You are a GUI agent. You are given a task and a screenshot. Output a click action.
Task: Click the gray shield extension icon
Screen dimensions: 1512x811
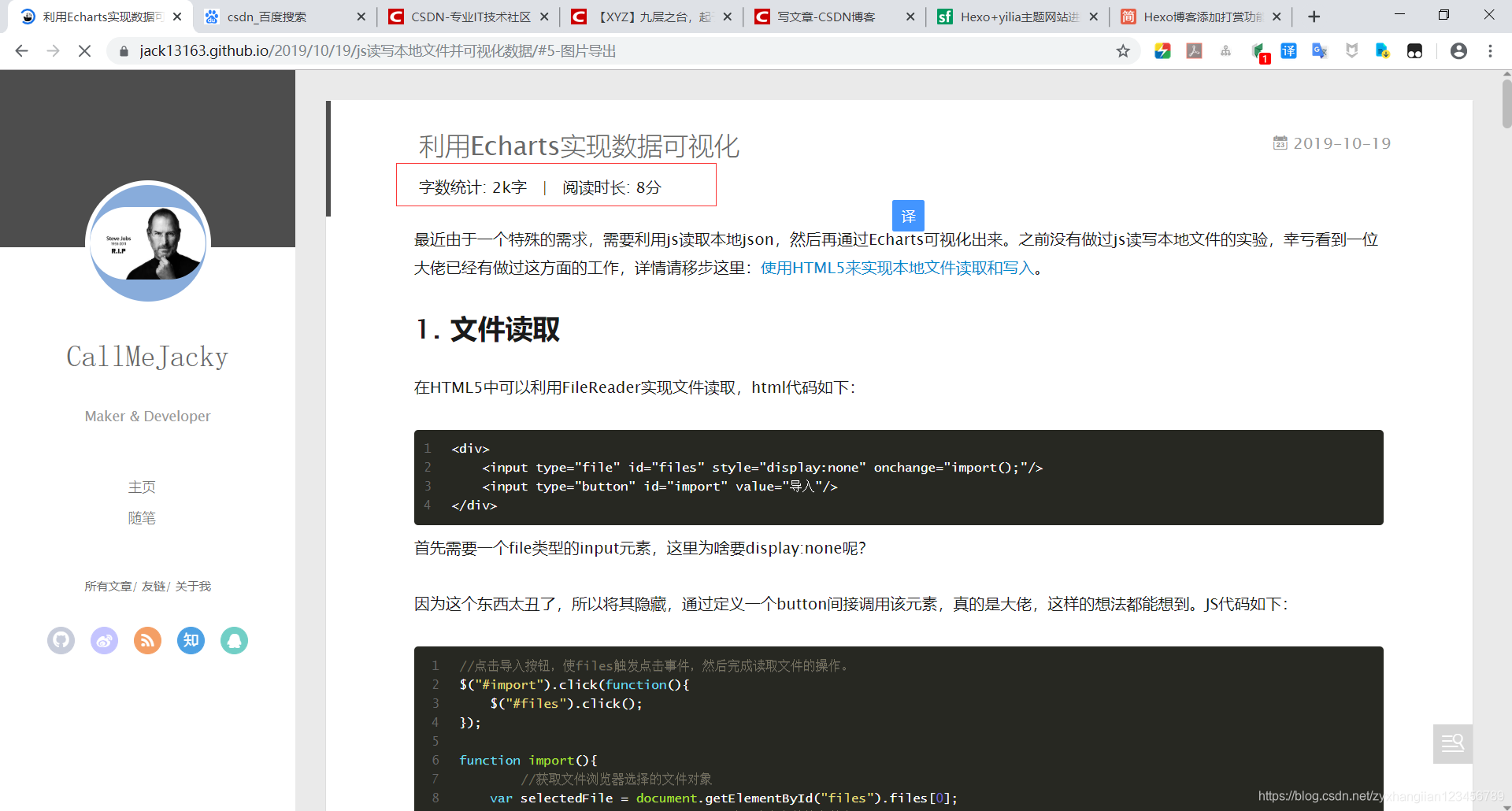[1351, 51]
